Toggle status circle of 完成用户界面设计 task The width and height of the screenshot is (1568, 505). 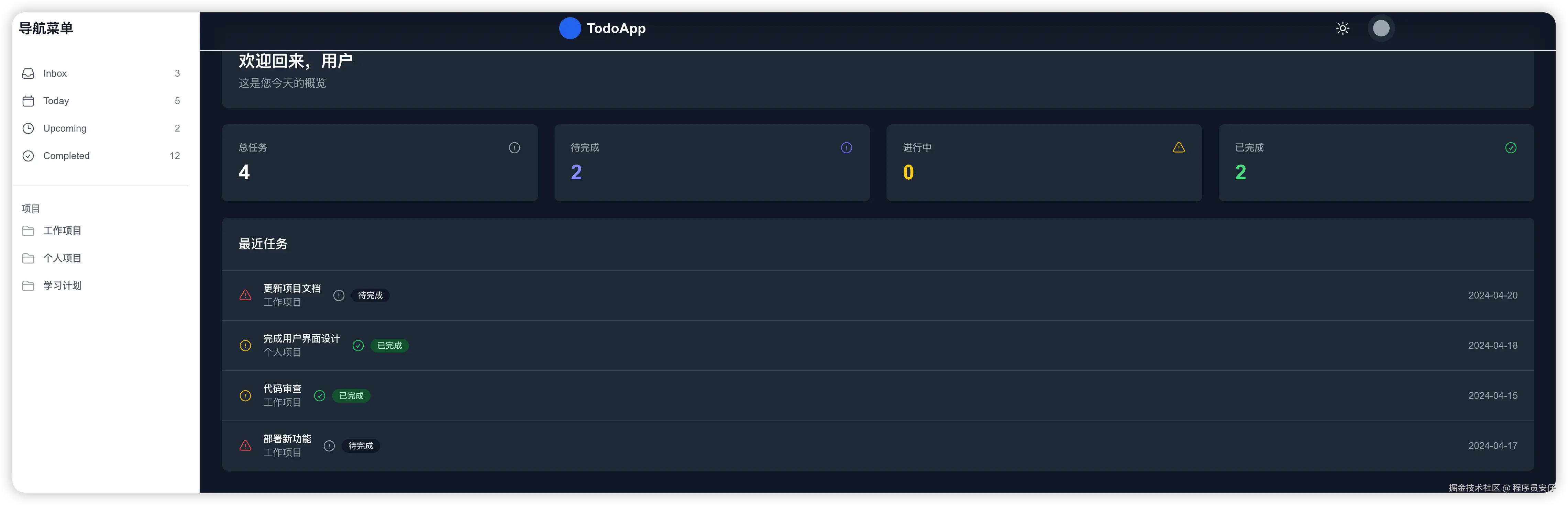(x=358, y=346)
